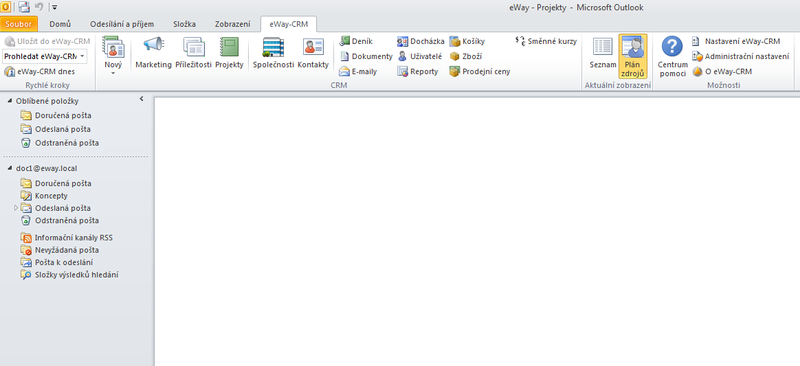Open Centrum pomoci help center
The width and height of the screenshot is (800, 366).
(x=672, y=56)
